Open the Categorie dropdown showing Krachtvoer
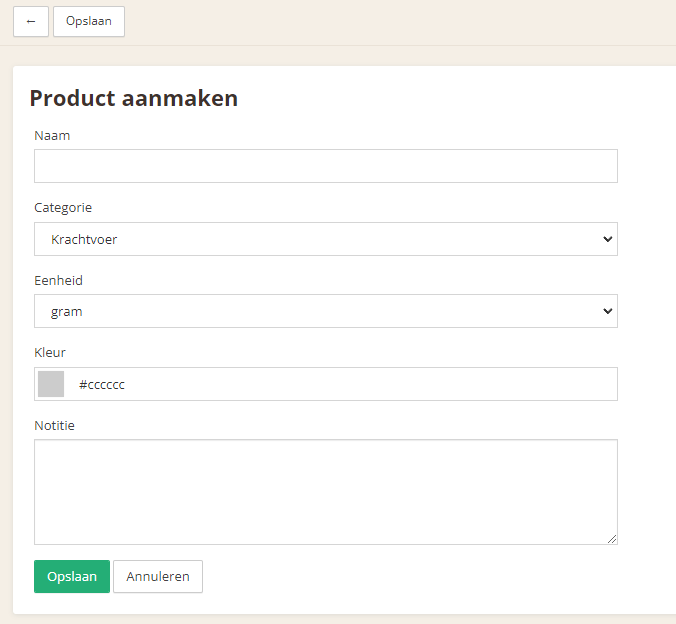 325,239
